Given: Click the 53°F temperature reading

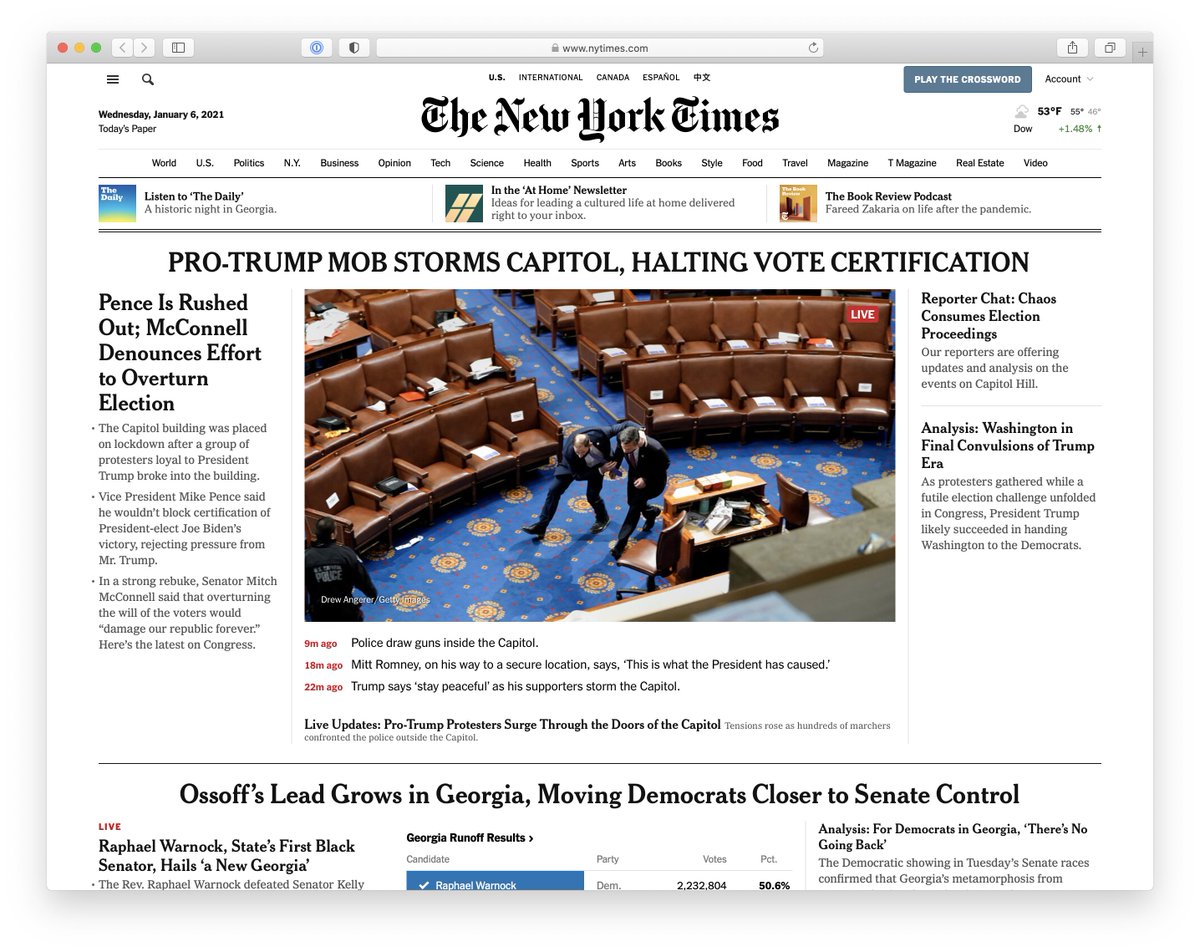Looking at the screenshot, I should click(x=1049, y=111).
